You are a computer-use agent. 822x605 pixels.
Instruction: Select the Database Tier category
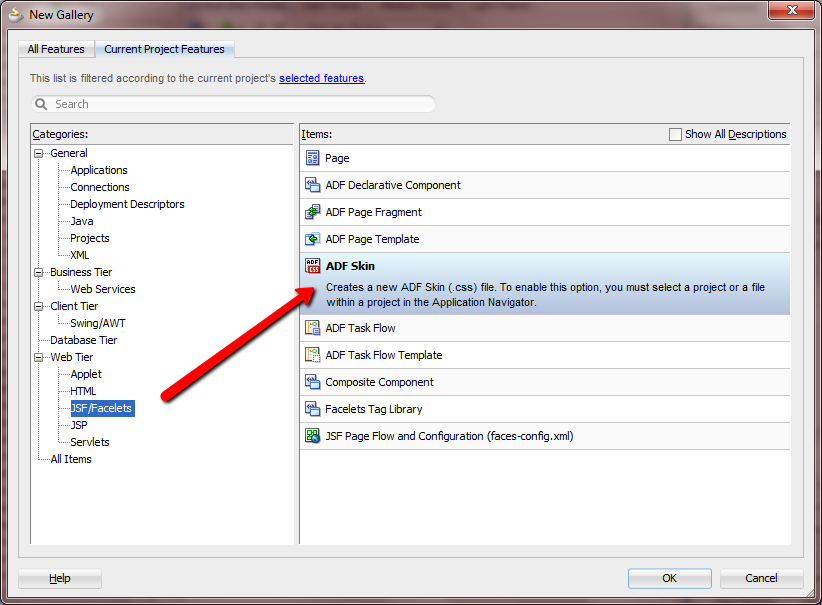tap(84, 340)
